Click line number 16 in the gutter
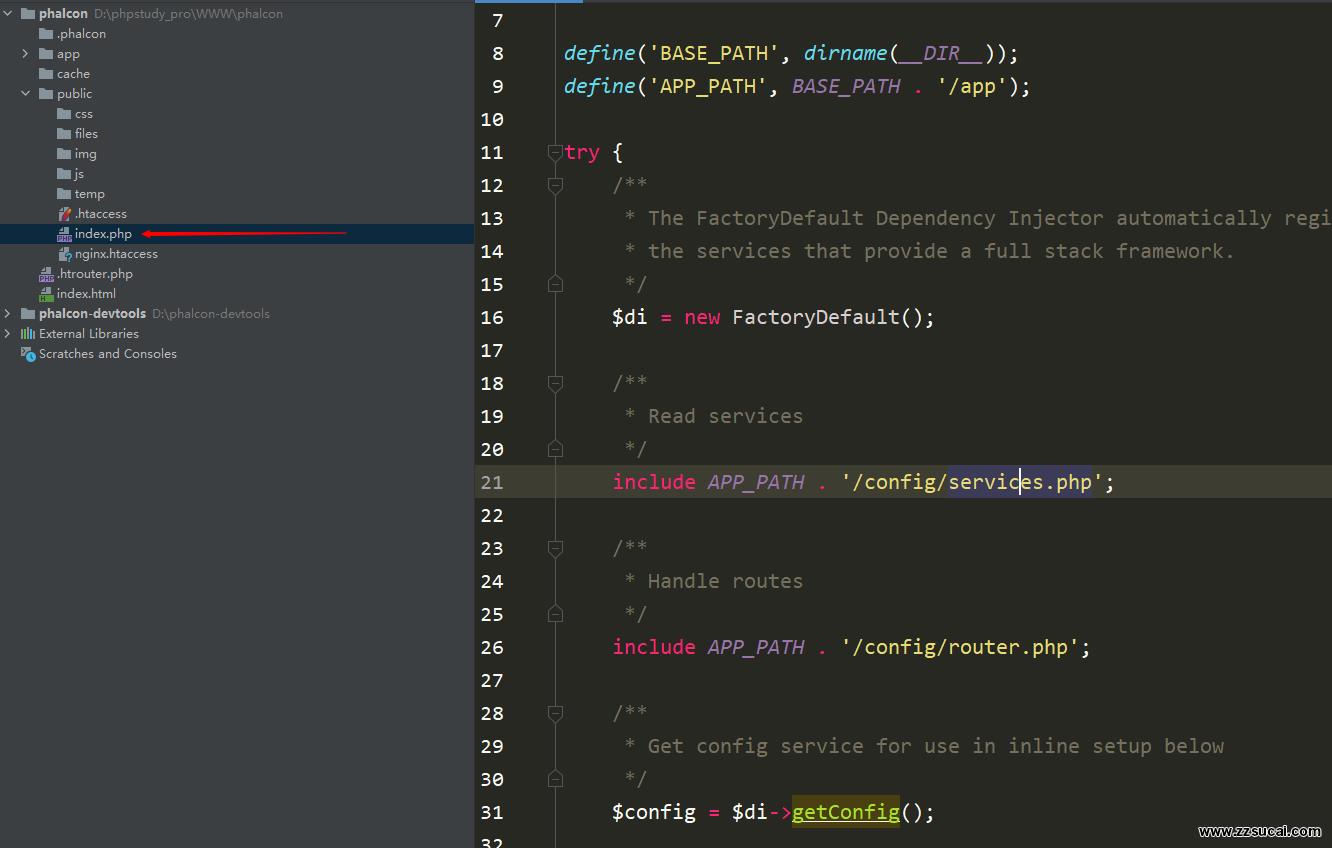Viewport: 1332px width, 848px height. click(x=492, y=317)
